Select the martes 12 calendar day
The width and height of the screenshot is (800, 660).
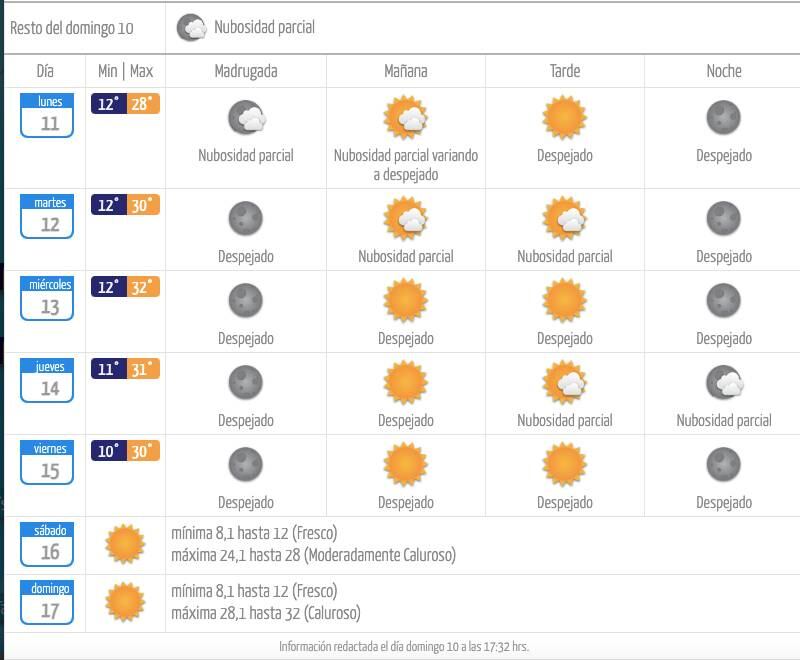click(47, 217)
